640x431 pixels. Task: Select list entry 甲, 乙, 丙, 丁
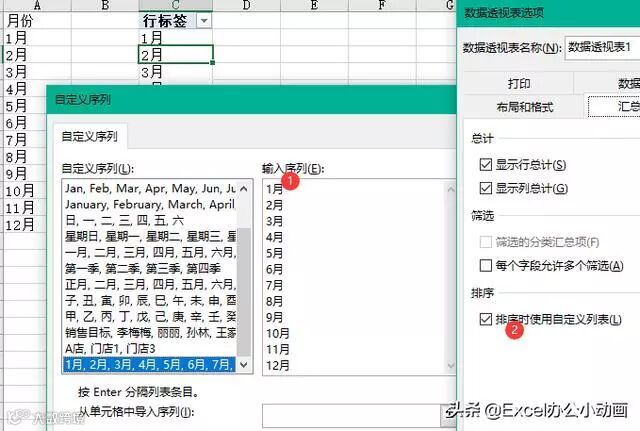(x=150, y=316)
